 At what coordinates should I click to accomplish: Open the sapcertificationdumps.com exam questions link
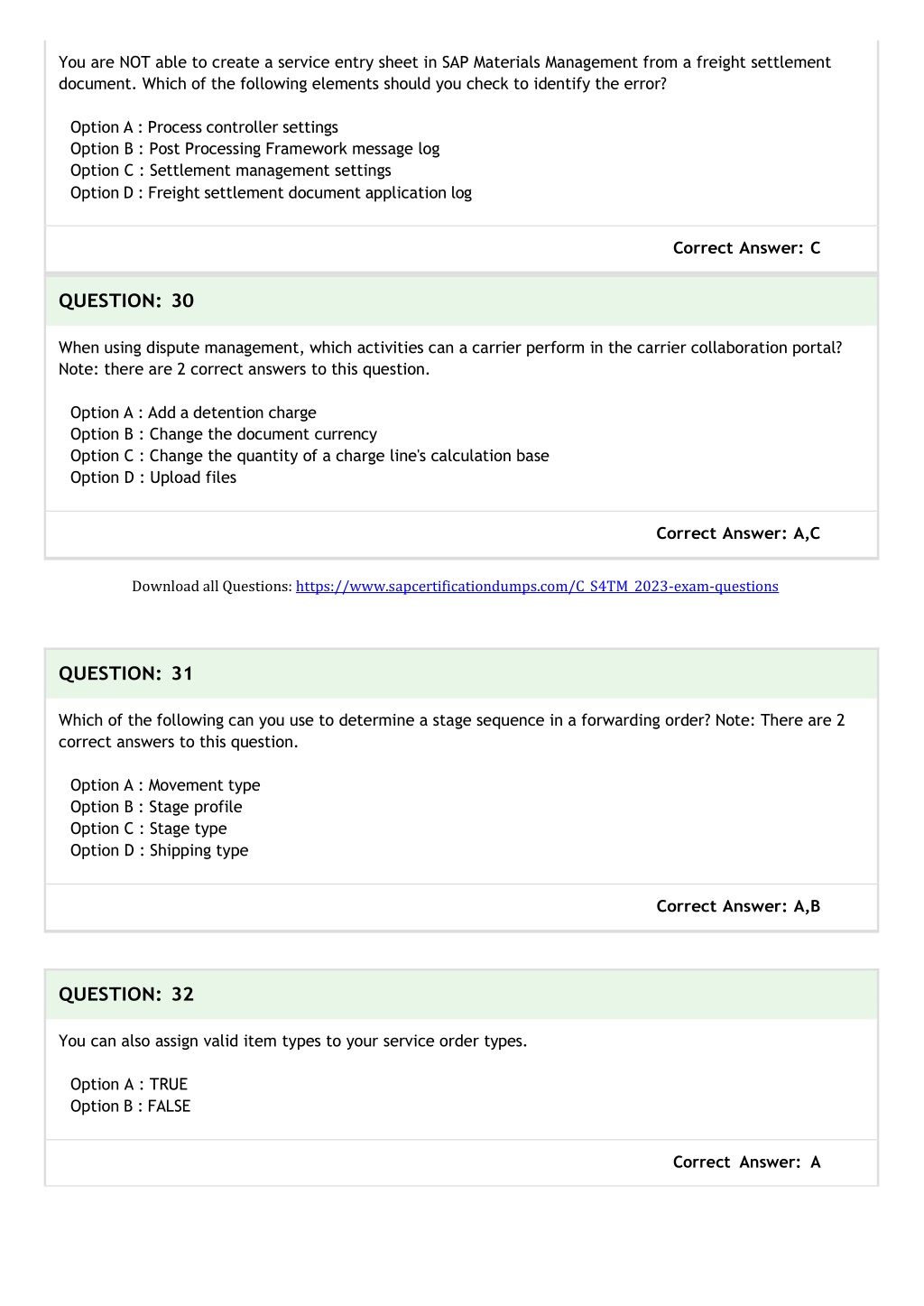point(537,587)
